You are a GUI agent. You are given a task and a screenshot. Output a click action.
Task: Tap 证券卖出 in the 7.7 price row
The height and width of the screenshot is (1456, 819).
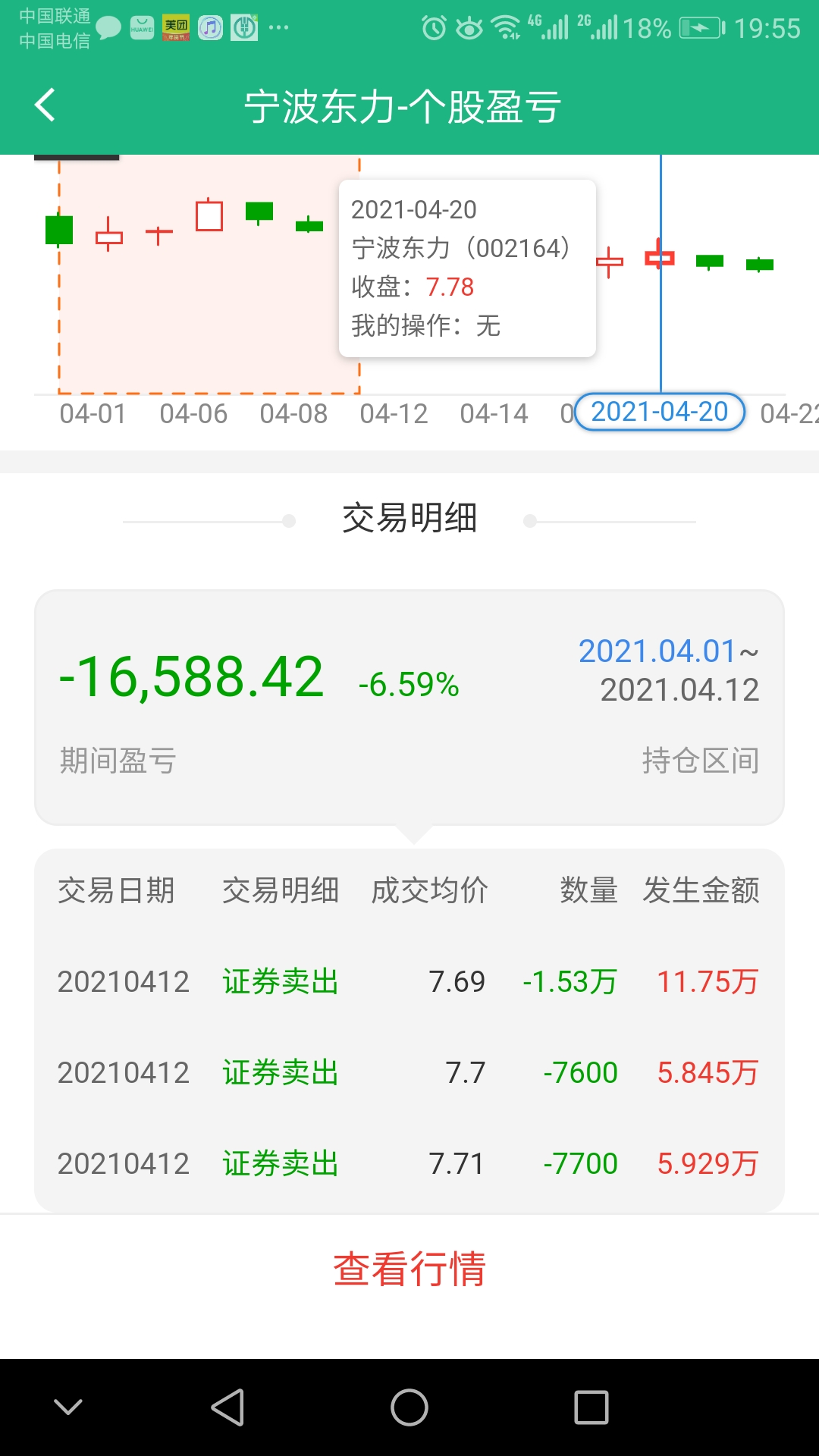pos(281,1072)
